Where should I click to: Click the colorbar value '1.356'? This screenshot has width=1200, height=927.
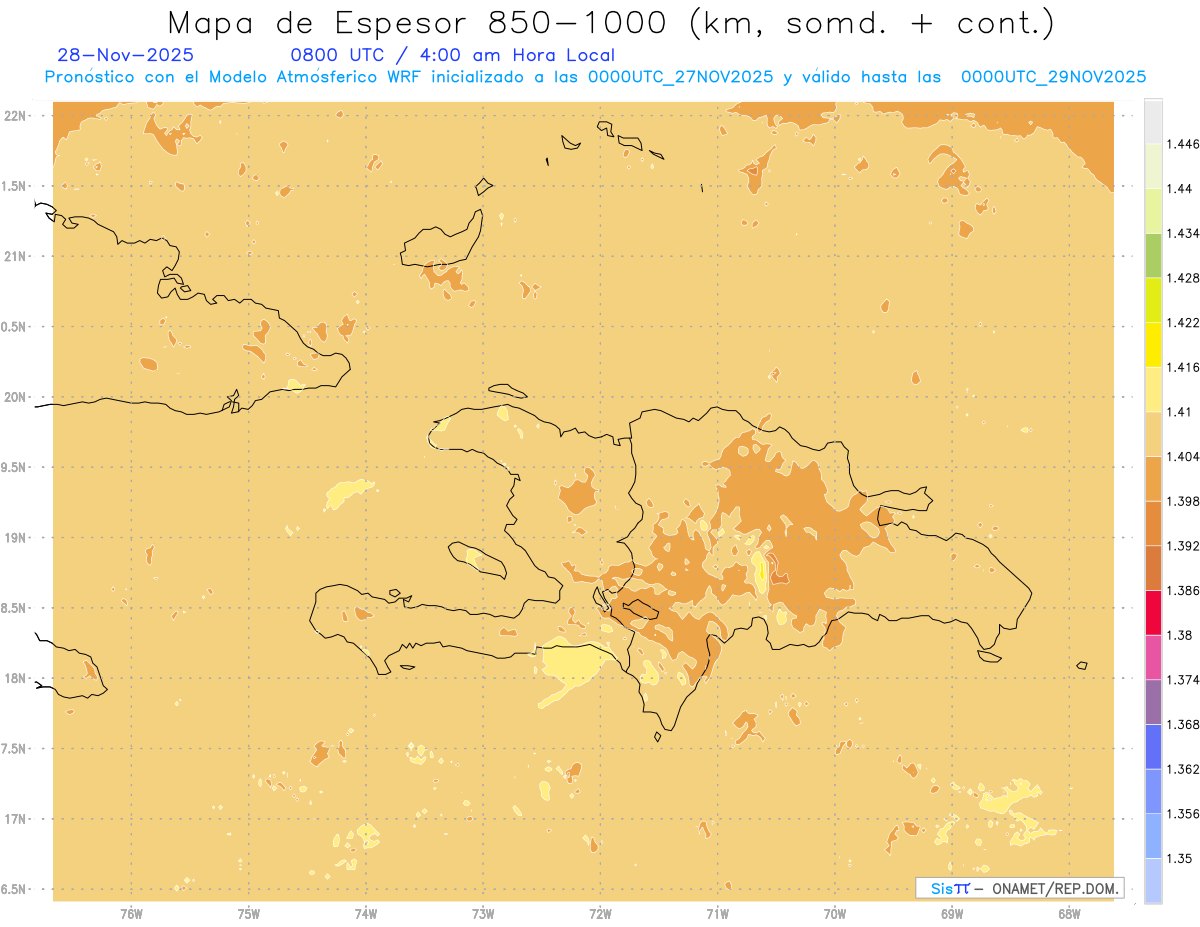1182,814
